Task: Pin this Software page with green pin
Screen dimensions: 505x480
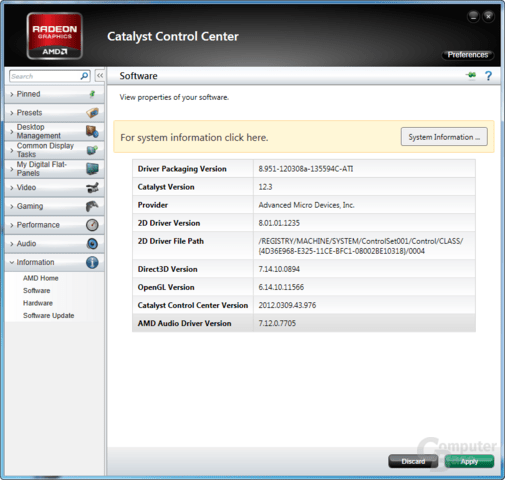Action: pos(471,75)
